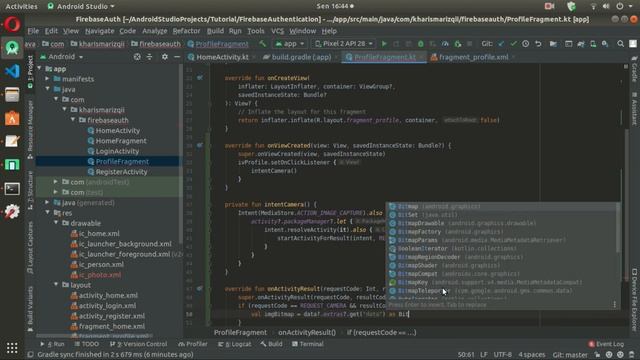
Task: Open the SDK Manager icon
Action: coord(605,44)
